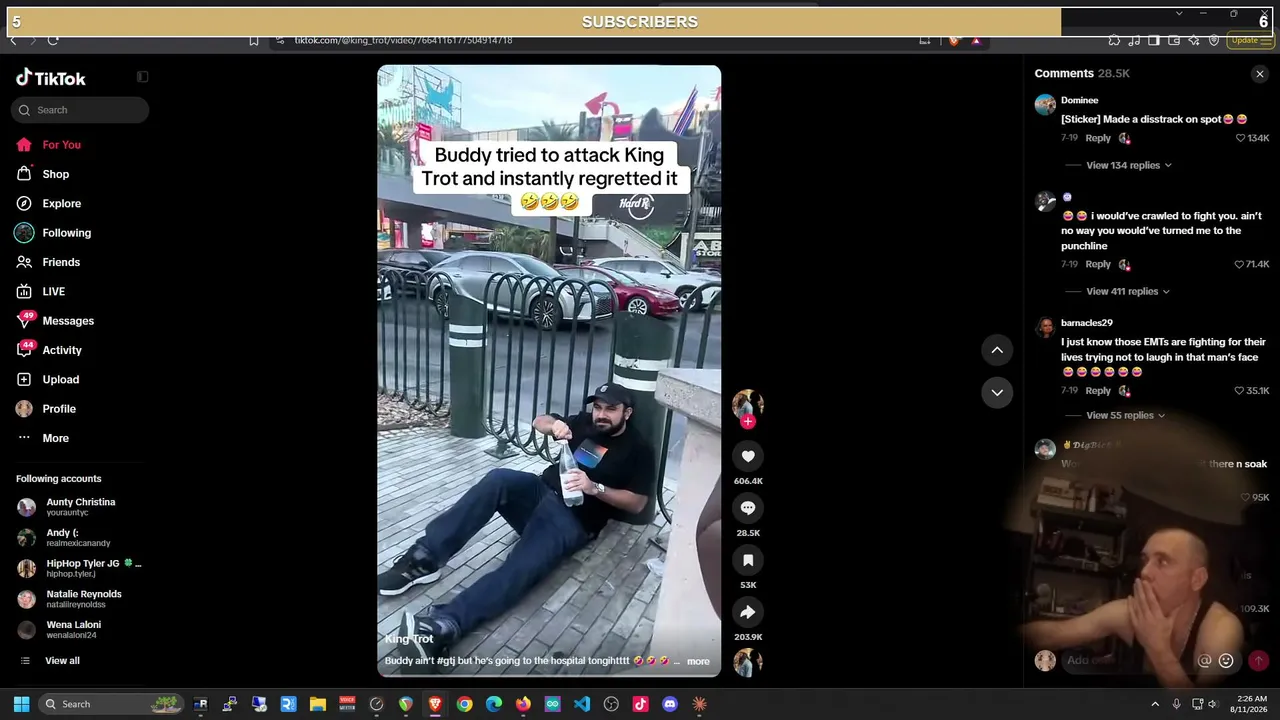Expand View 55 replies
This screenshot has width=1280, height=720.
(x=1126, y=415)
